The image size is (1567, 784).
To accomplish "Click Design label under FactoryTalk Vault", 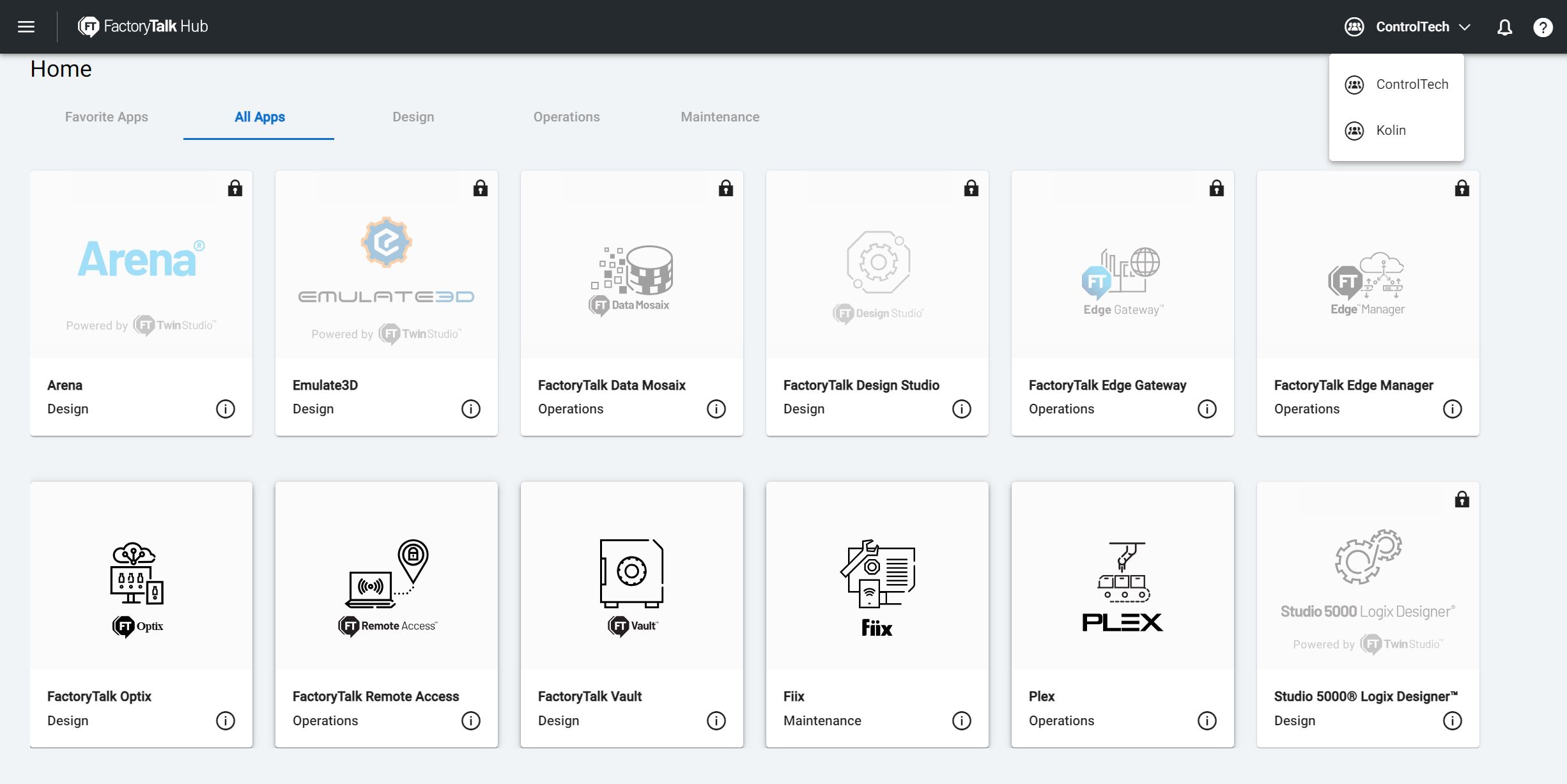I will pos(559,721).
